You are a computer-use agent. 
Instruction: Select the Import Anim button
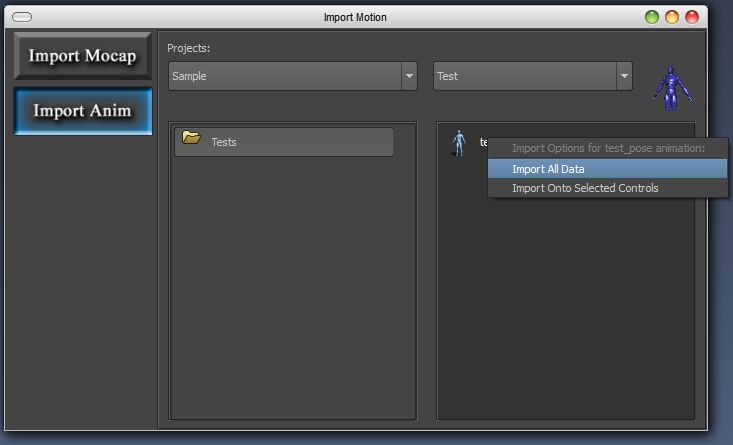tap(83, 111)
